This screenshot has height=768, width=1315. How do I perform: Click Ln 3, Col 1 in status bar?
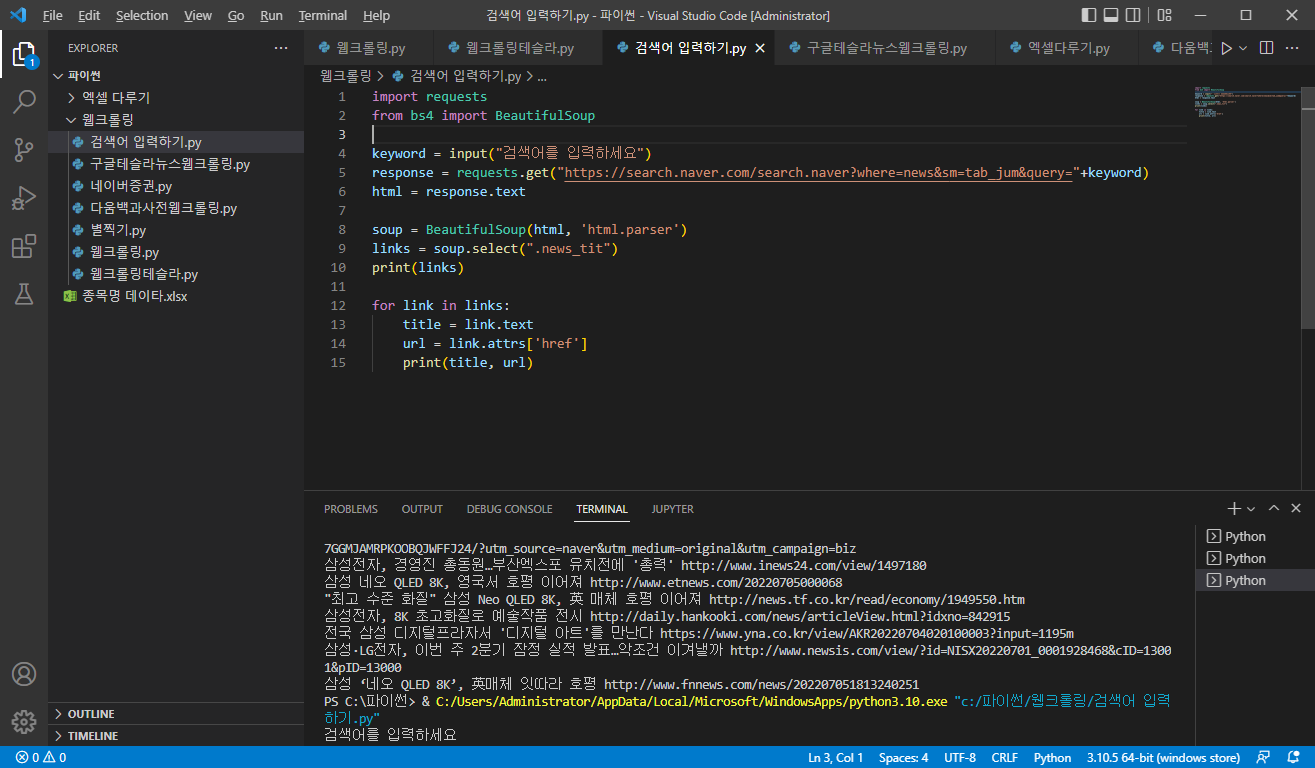coord(835,758)
